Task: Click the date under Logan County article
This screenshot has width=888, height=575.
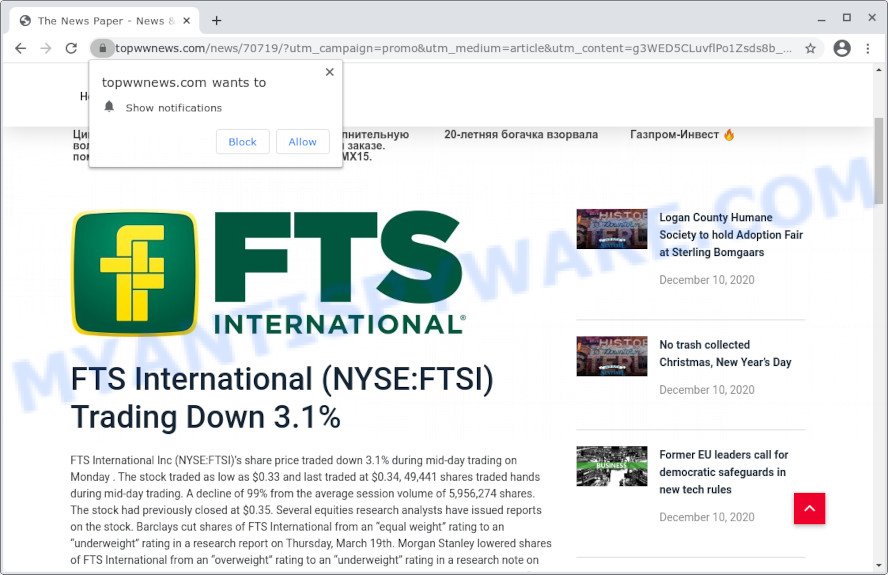Action: [x=707, y=280]
